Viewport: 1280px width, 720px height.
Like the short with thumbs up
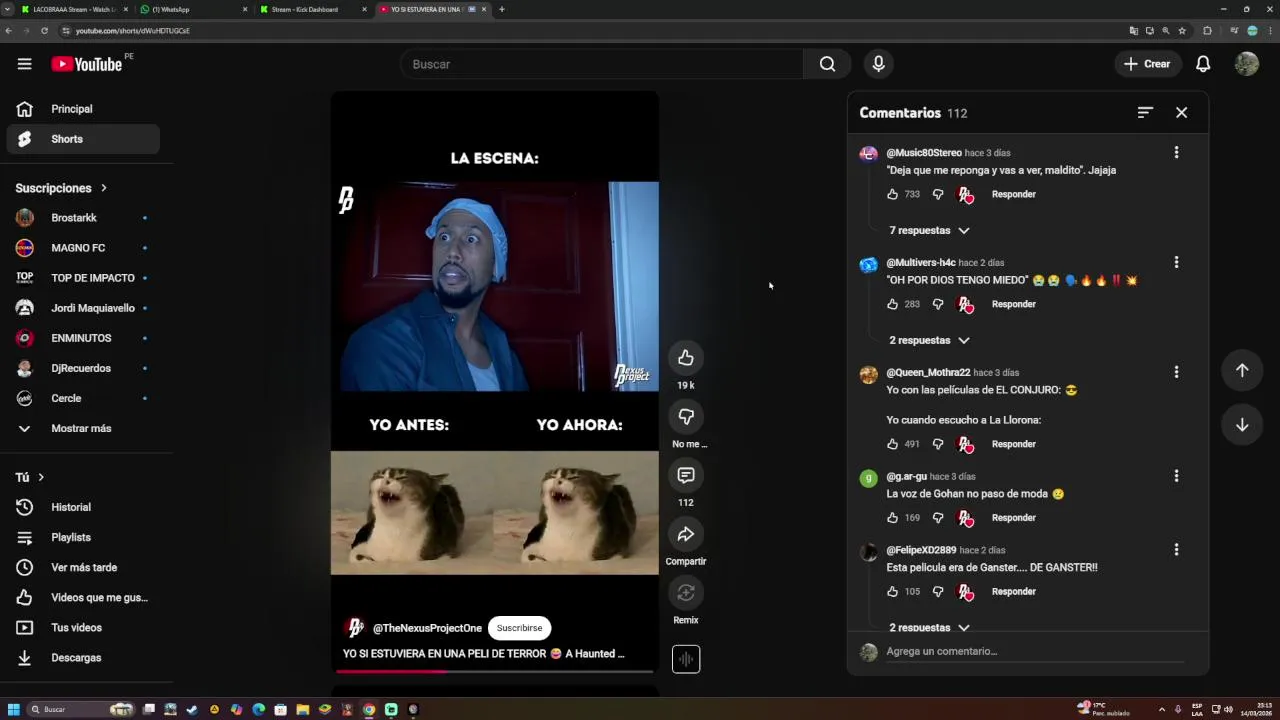click(686, 358)
